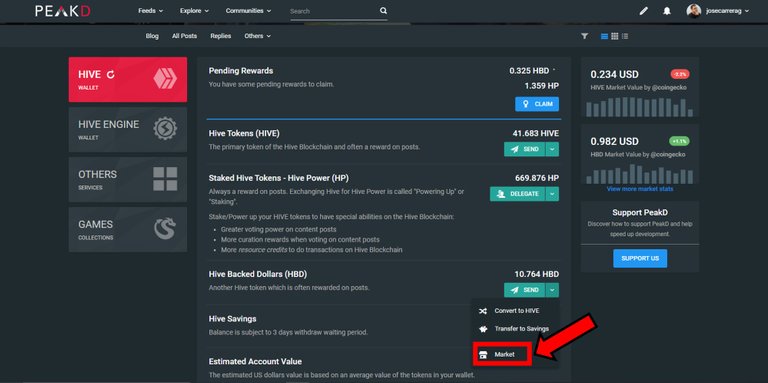Switch to grid view layout
This screenshot has width=768, height=383.
click(614, 36)
